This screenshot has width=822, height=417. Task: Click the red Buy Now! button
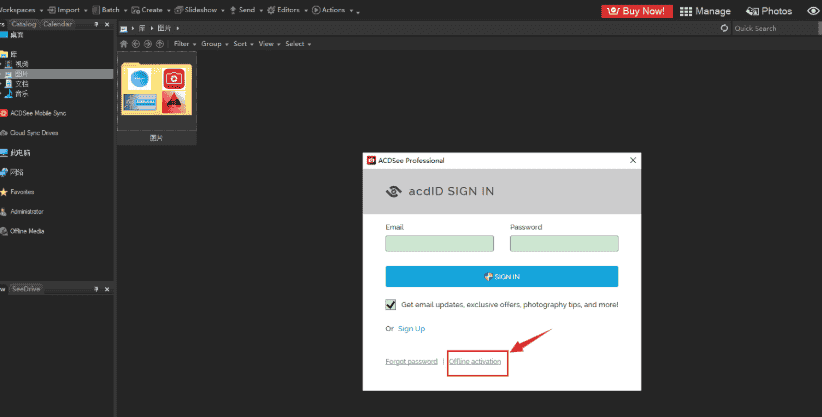coord(636,11)
